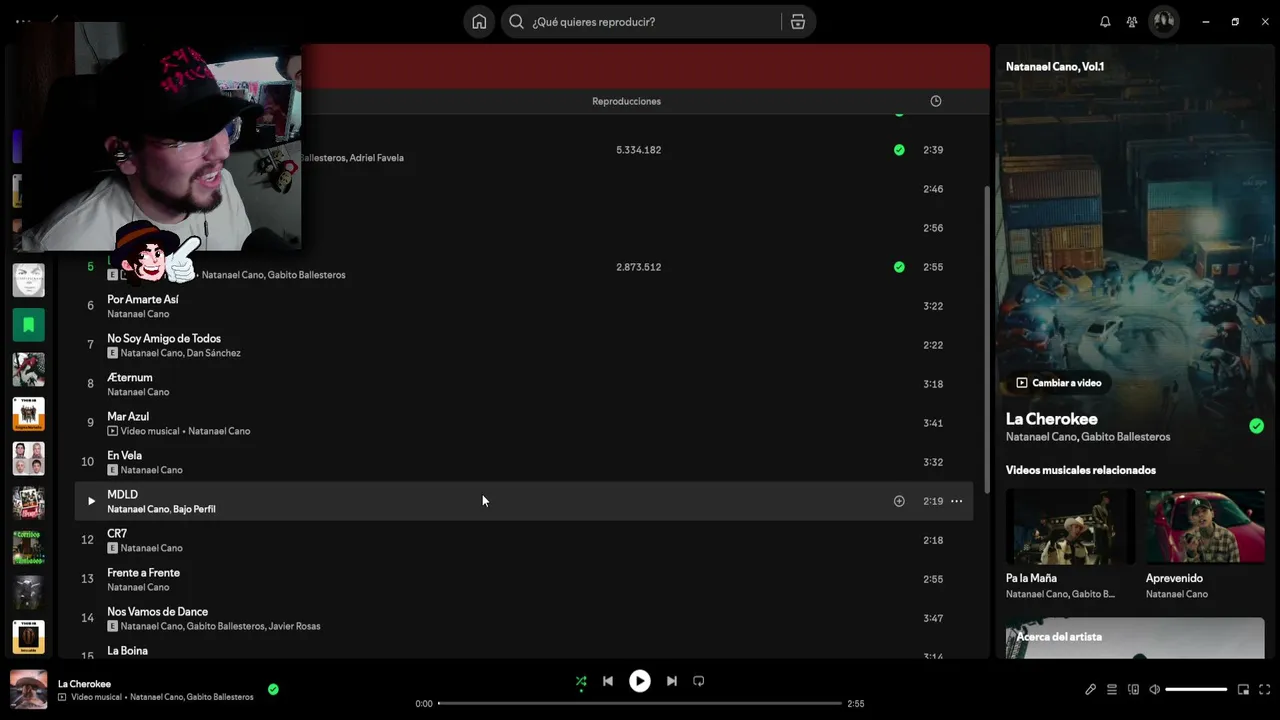Screen dimensions: 1280x720
Task: Open the La Cherokee title in right panel
Action: click(x=1052, y=419)
